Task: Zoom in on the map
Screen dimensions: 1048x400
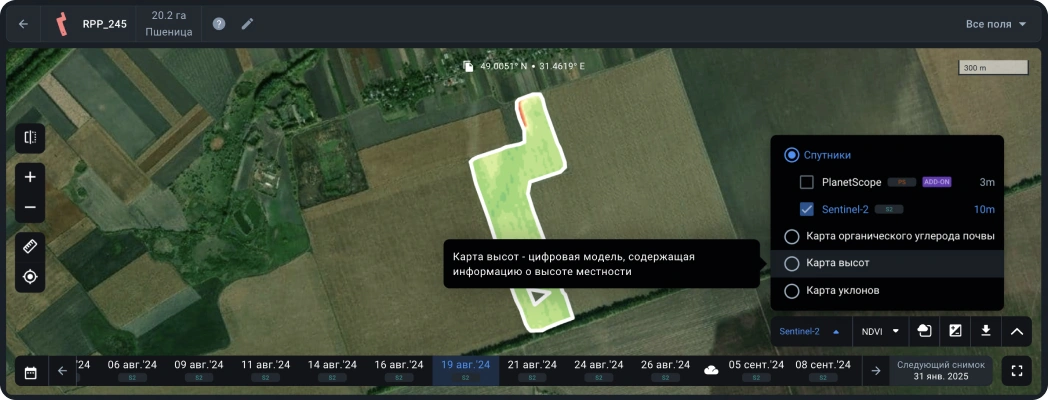Action: (30, 177)
